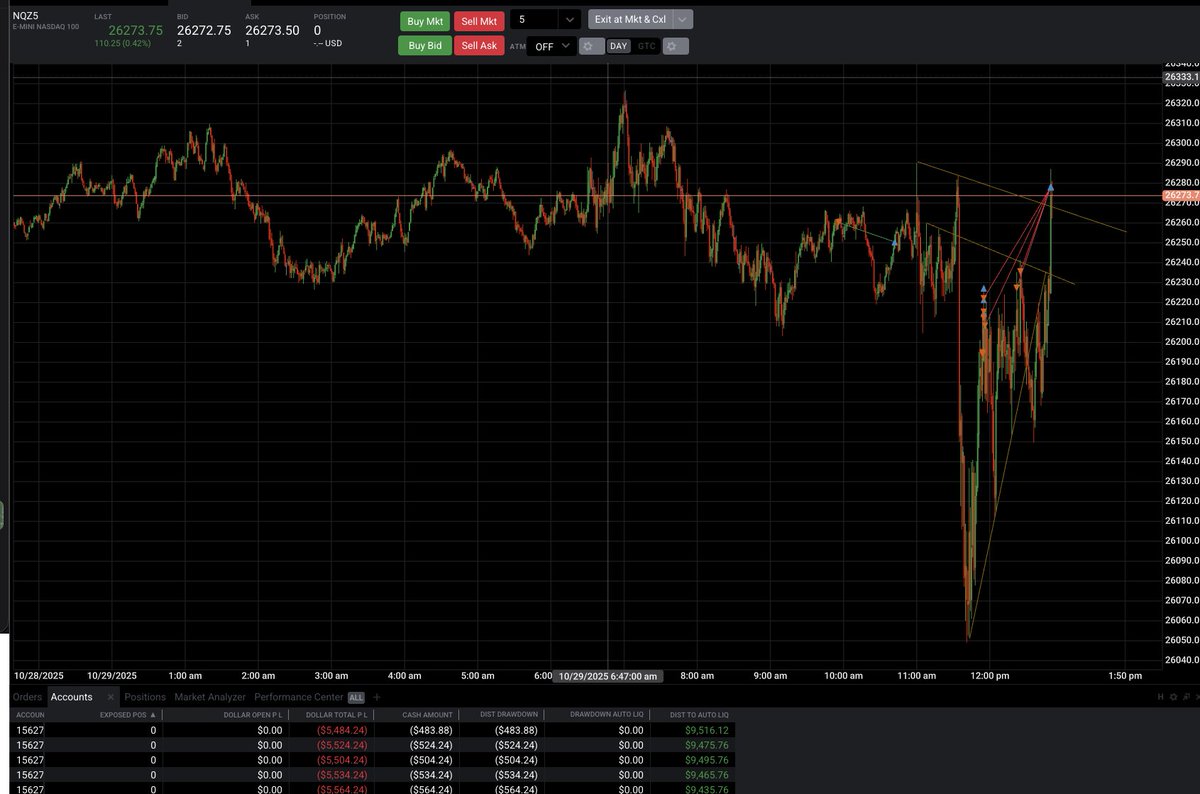
Task: Select the DAY time-in-force toggle
Action: tap(619, 46)
